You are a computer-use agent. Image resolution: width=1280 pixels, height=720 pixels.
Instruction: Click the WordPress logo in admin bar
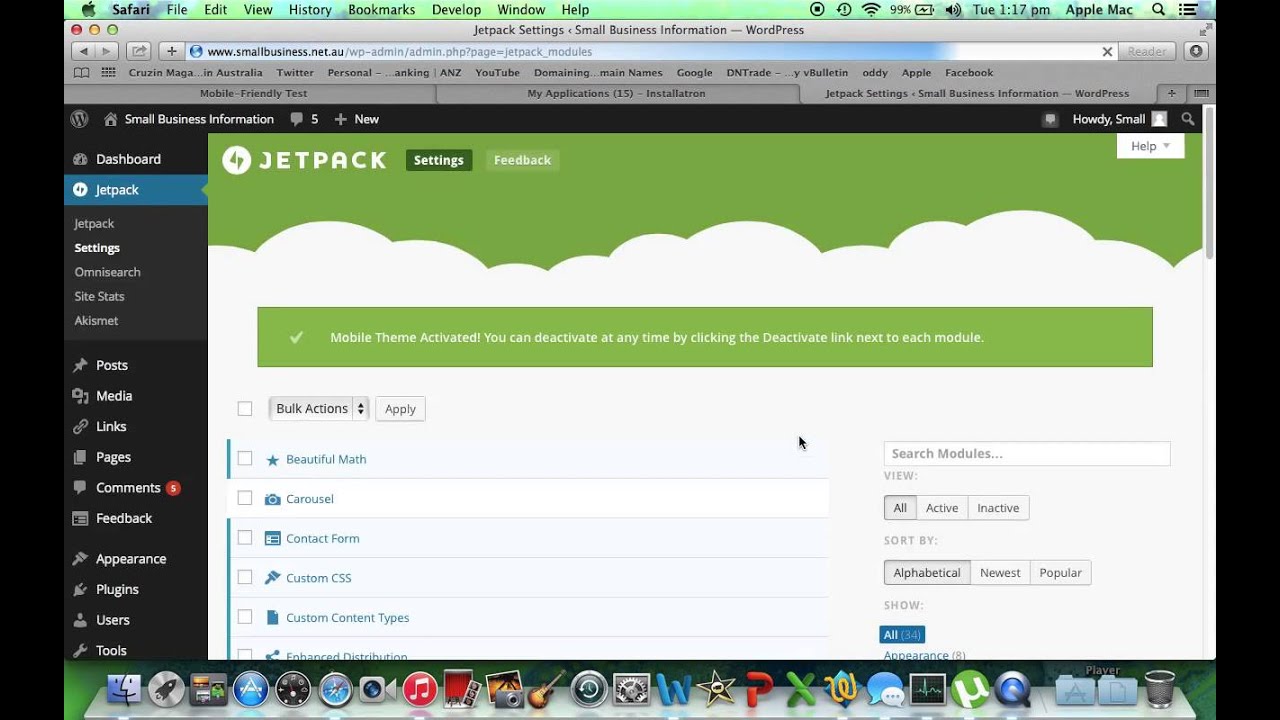pos(79,119)
